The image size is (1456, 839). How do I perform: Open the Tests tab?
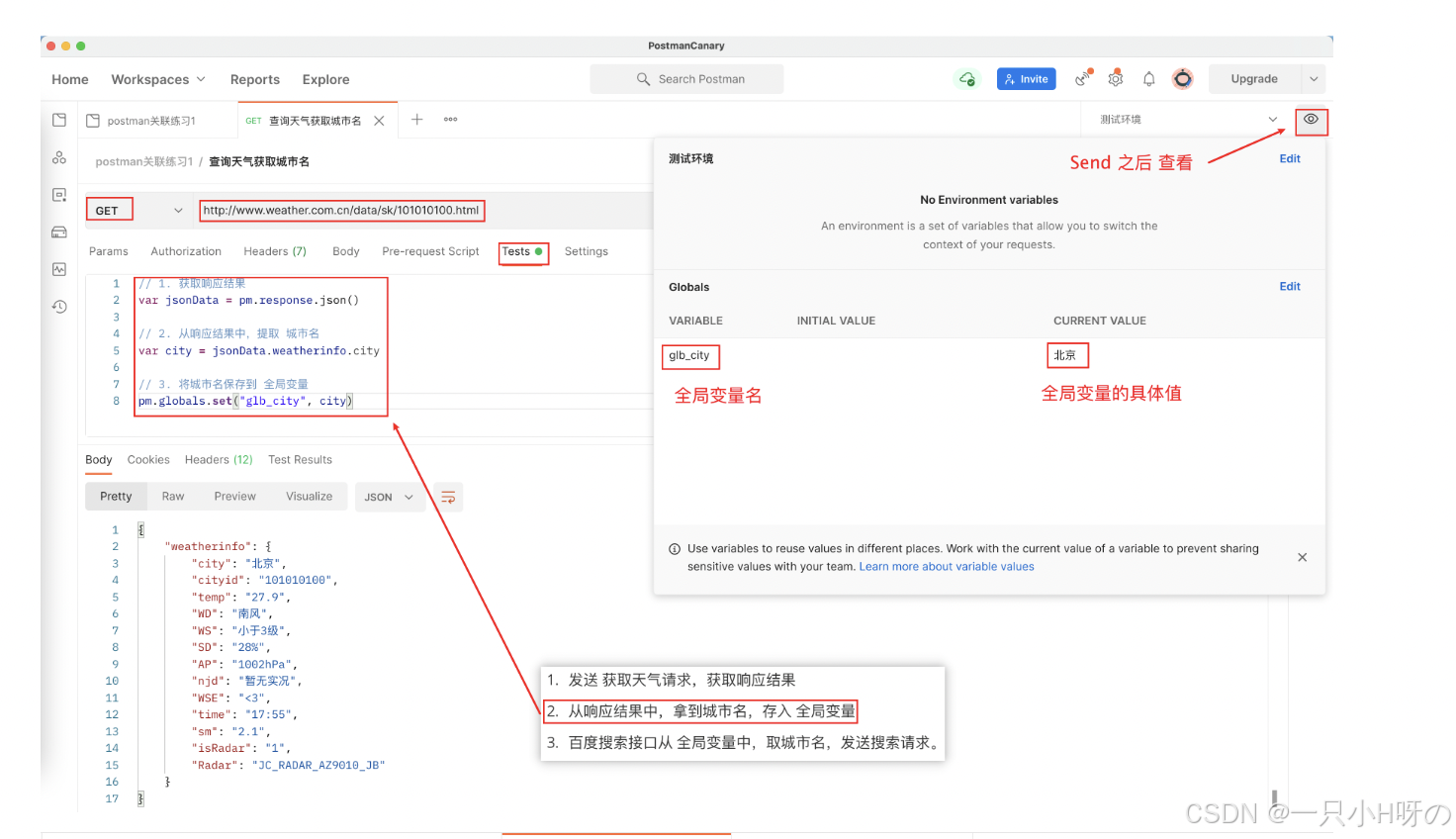coord(522,251)
